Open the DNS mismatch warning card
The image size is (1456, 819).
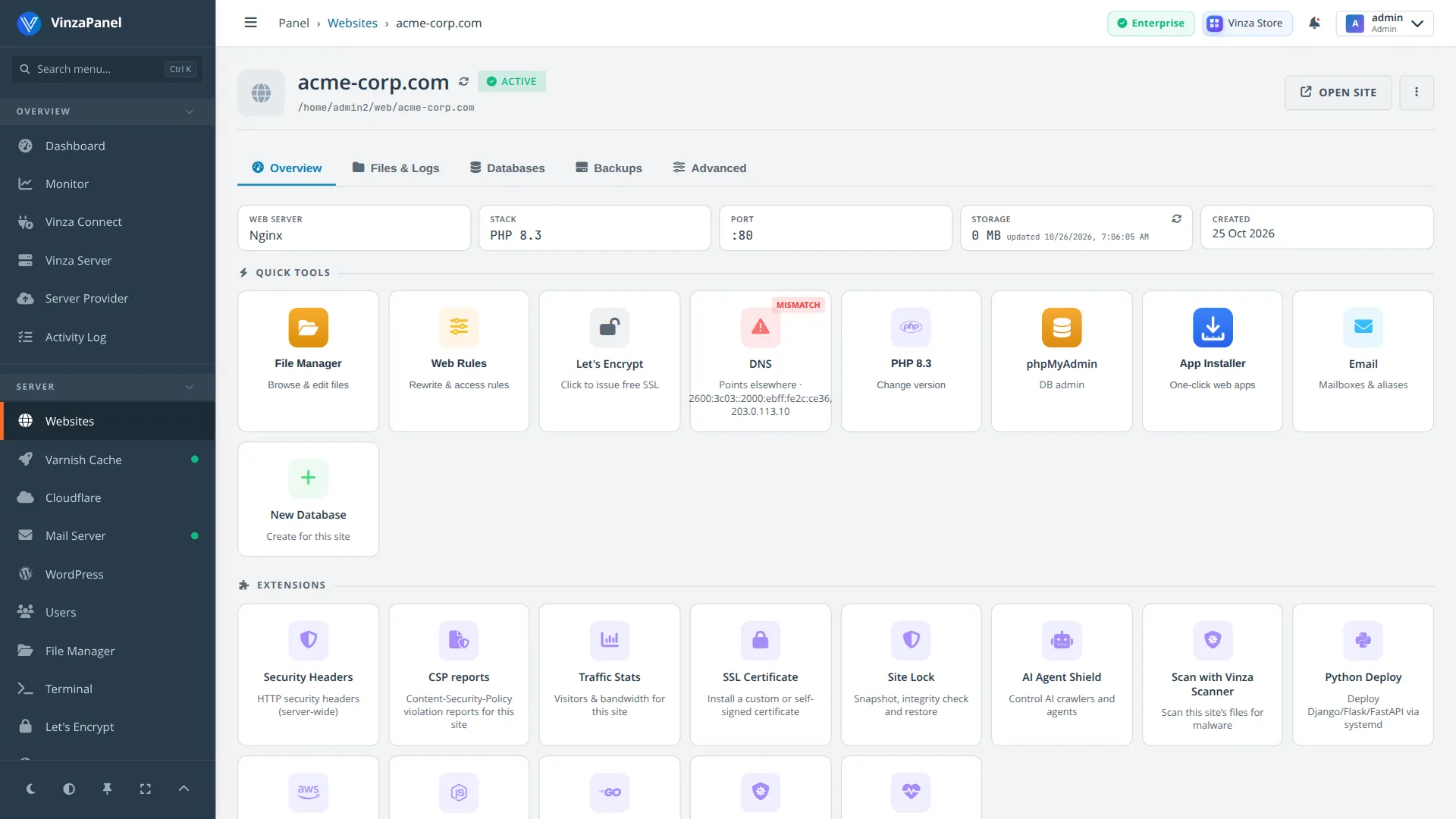[x=760, y=361]
